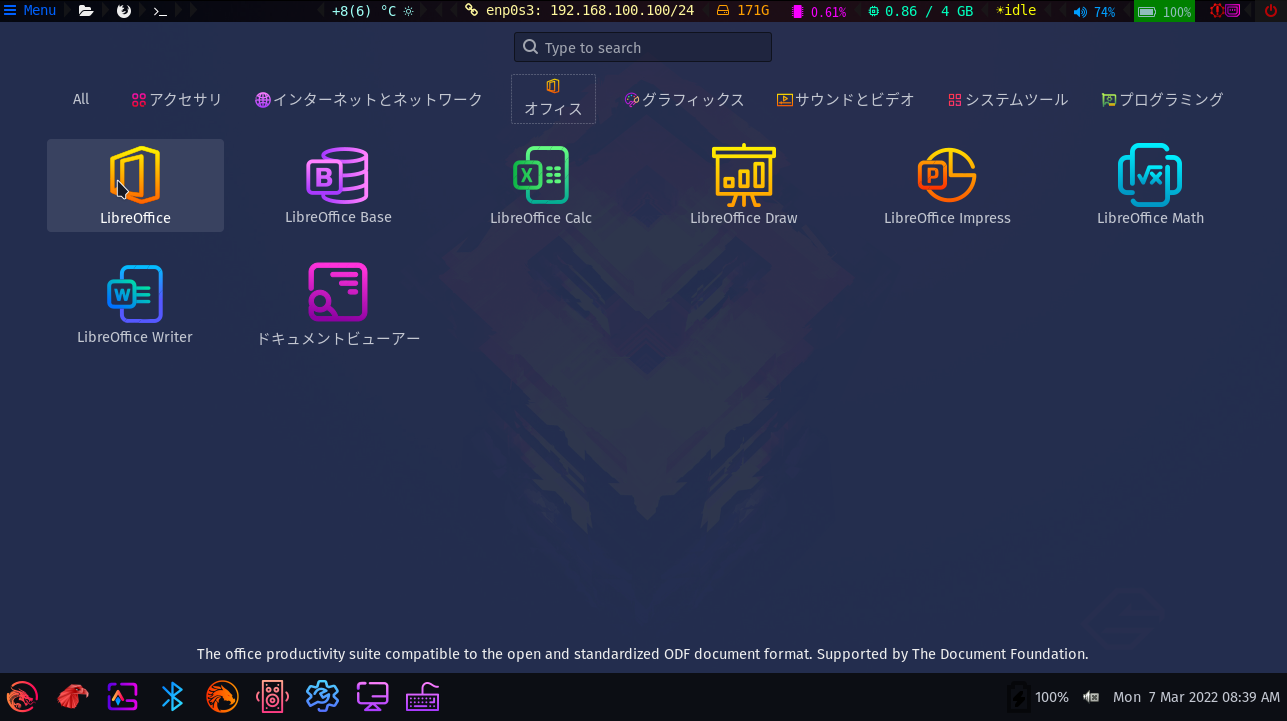Open the speaker audio icon in dock
1287x721 pixels.
click(x=272, y=696)
